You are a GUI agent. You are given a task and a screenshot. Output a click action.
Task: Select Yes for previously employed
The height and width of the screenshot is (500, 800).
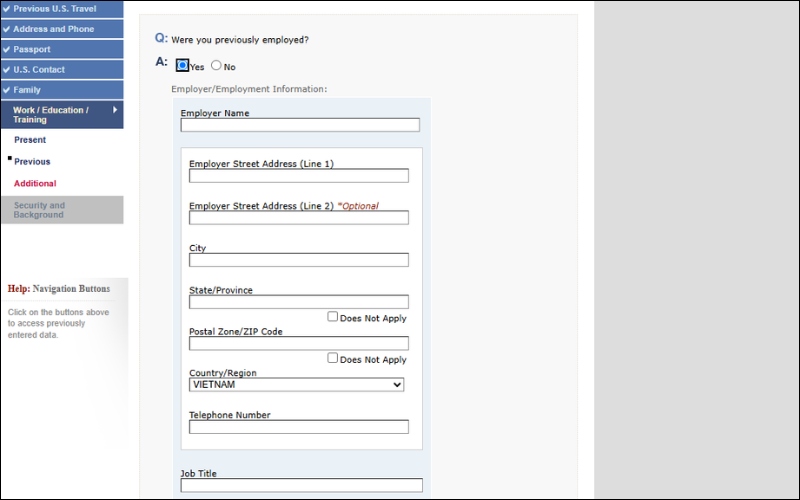coord(182,66)
